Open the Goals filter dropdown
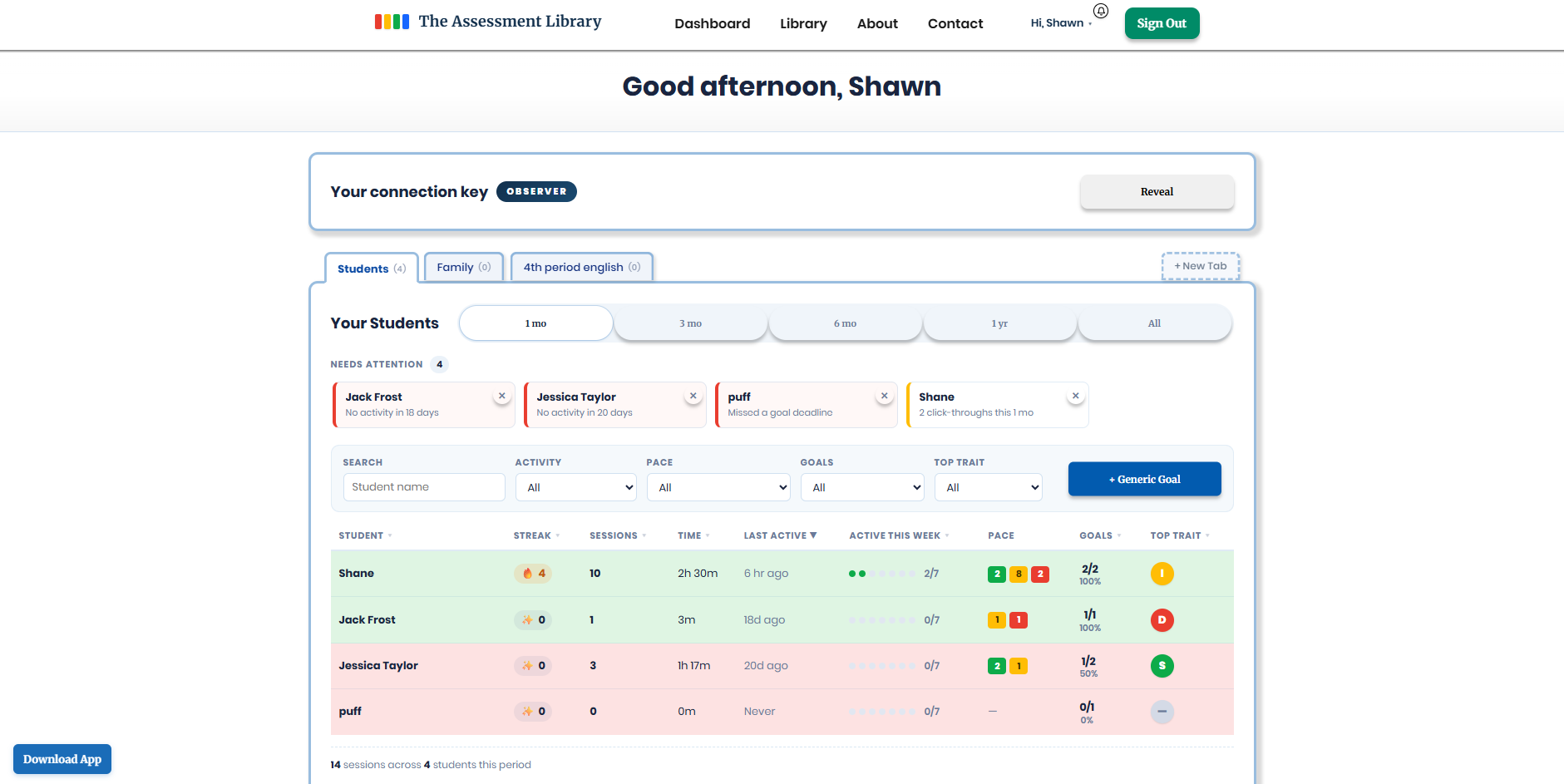Viewport: 1564px width, 784px height. [862, 488]
